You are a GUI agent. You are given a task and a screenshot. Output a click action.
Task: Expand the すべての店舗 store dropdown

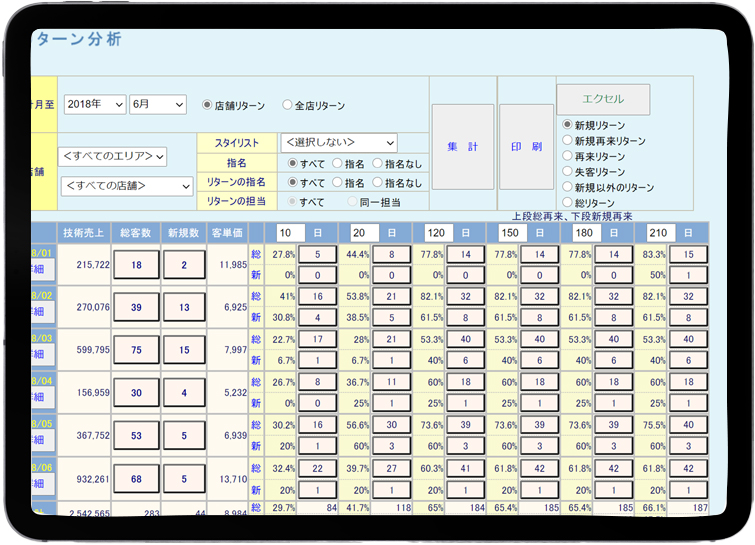point(126,186)
